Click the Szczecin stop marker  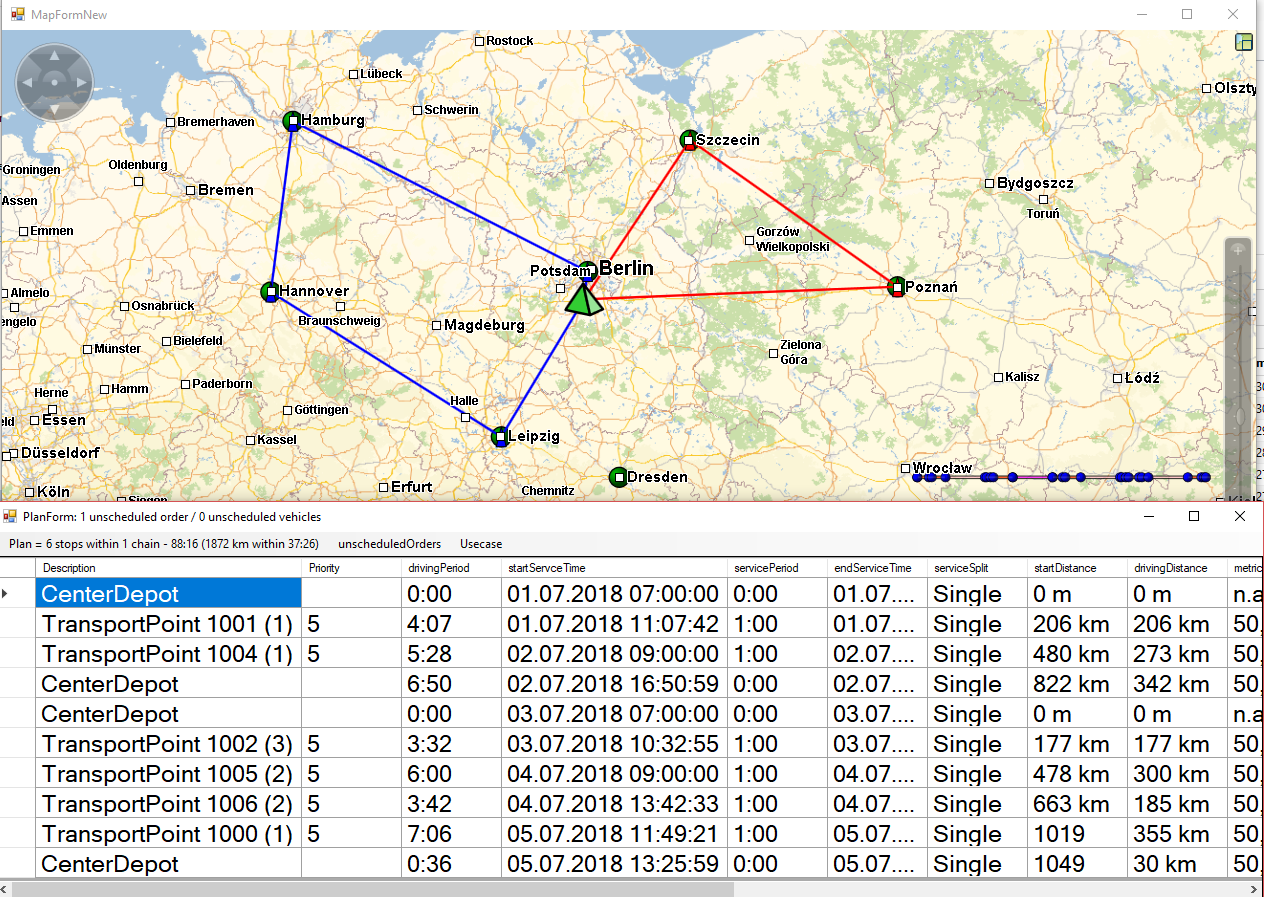click(689, 141)
